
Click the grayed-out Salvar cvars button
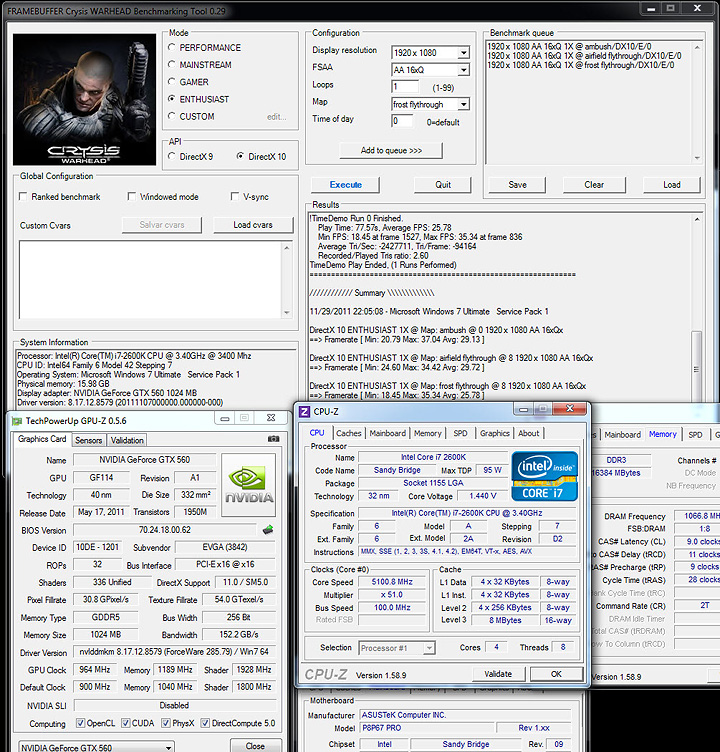[x=162, y=225]
